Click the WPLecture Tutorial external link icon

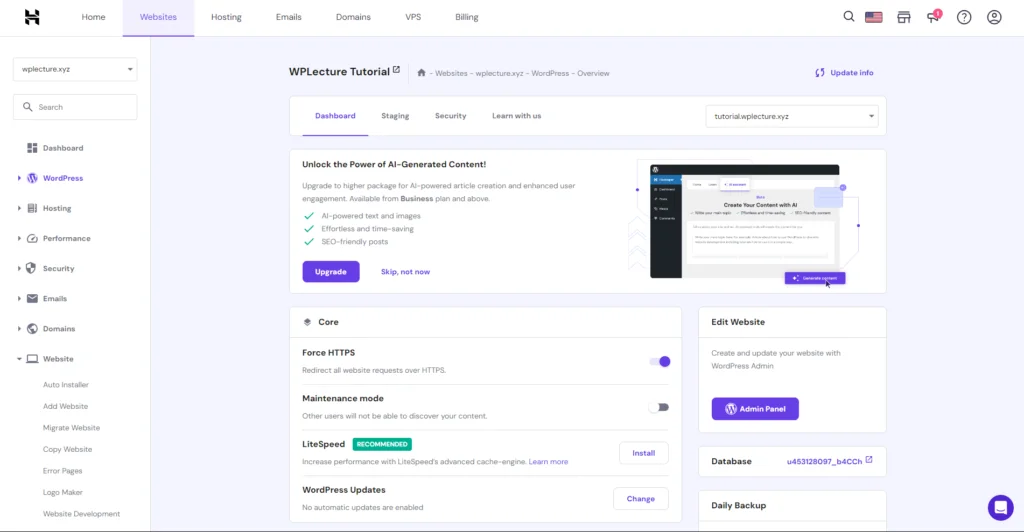point(396,70)
